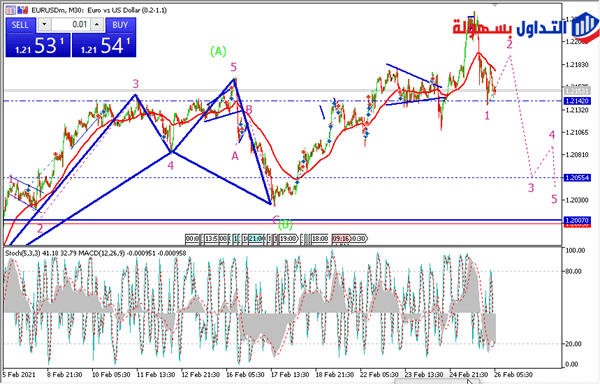Viewport: 600px width, 384px height.
Task: Focus the 0.01 volume input field
Action: [x=71, y=24]
